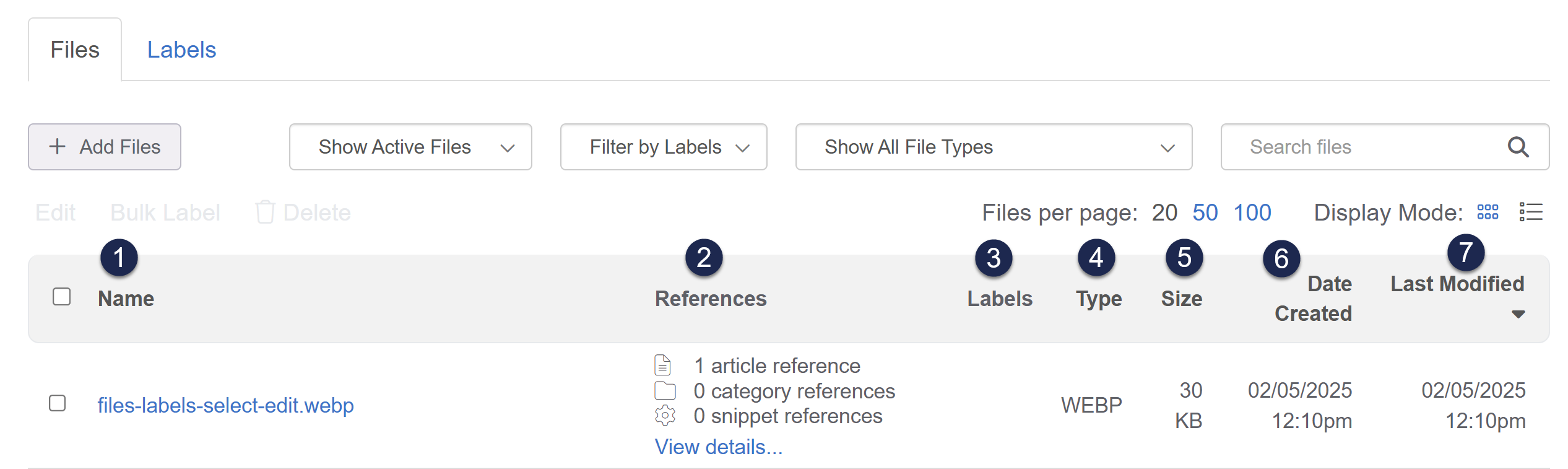
Task: Click the snippet references gear icon
Action: (x=665, y=416)
